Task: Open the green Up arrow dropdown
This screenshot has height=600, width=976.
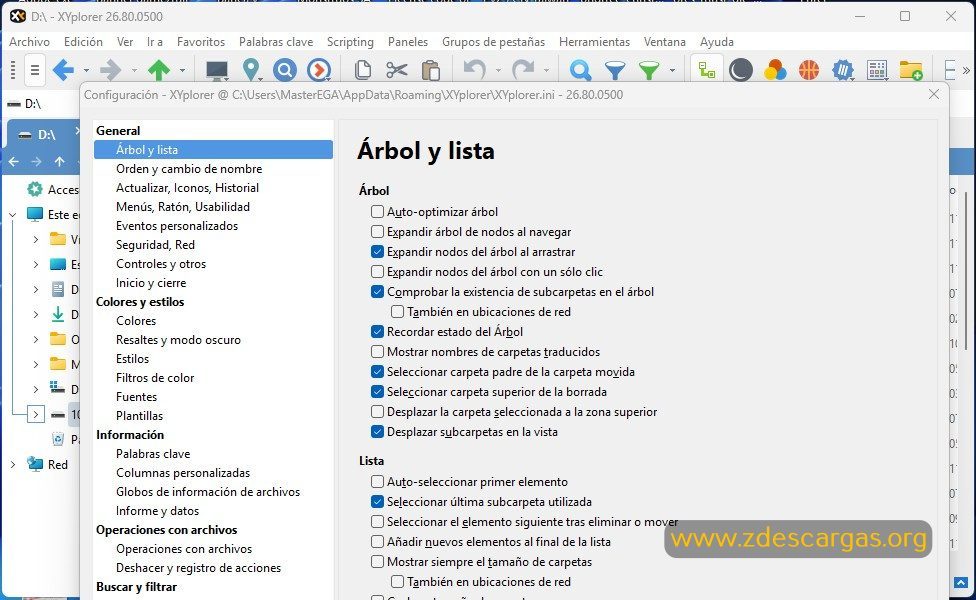Action: click(182, 70)
